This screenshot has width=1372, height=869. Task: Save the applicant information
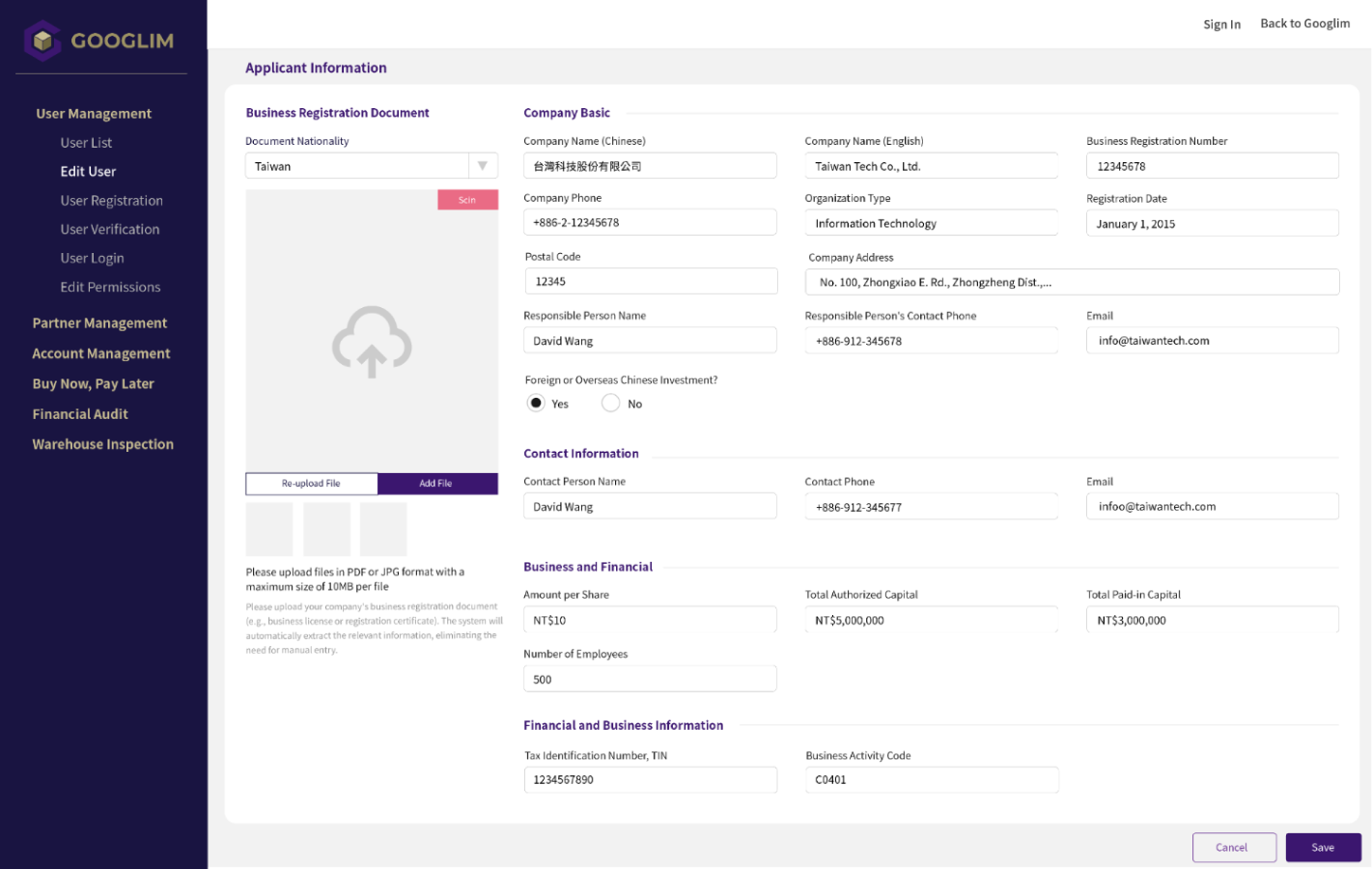(1323, 847)
